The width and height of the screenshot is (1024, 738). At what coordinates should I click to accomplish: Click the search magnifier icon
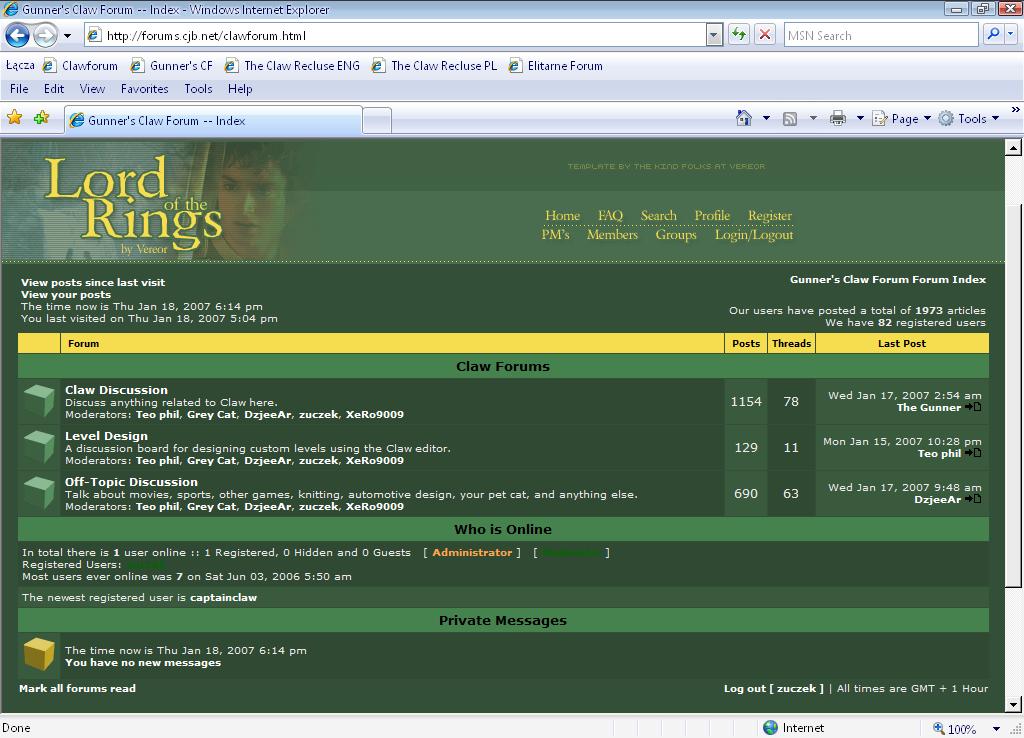point(993,35)
